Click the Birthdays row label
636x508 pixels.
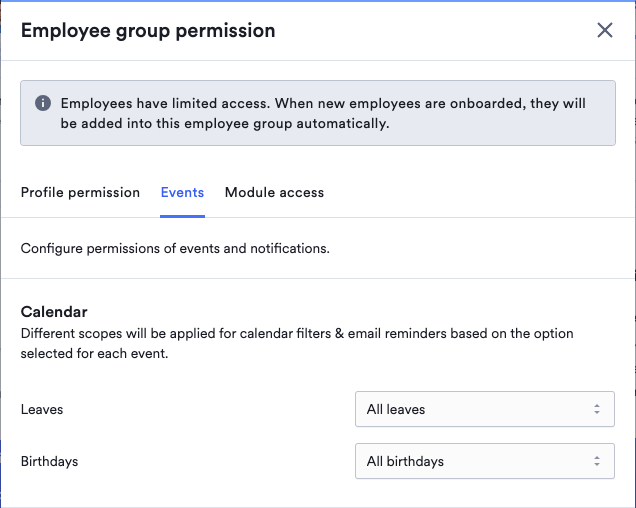49,461
